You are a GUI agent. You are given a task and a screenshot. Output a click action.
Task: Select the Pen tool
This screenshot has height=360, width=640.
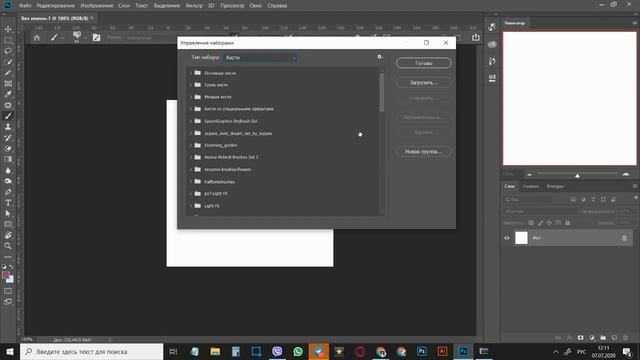8,192
